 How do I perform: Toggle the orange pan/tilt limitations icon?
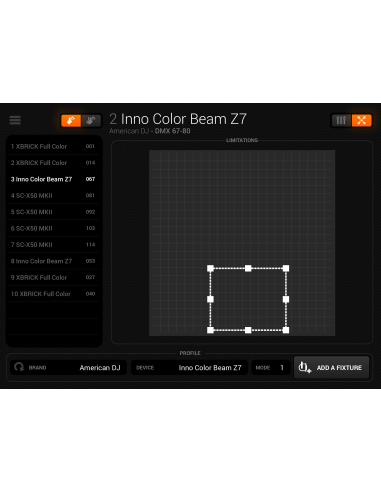(362, 120)
